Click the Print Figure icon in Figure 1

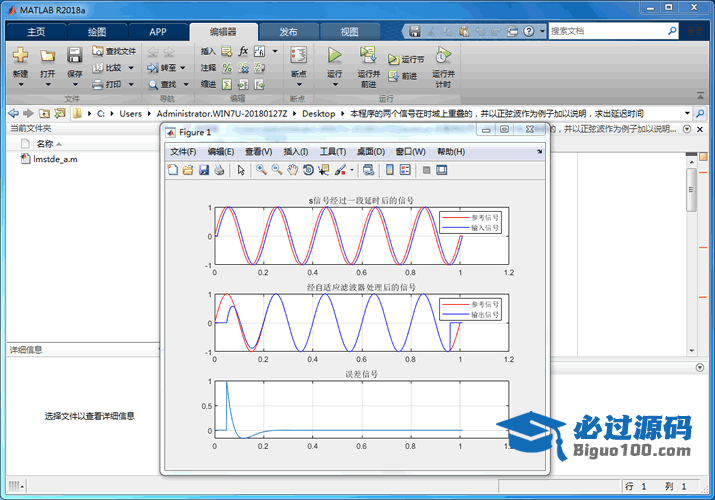[x=219, y=170]
